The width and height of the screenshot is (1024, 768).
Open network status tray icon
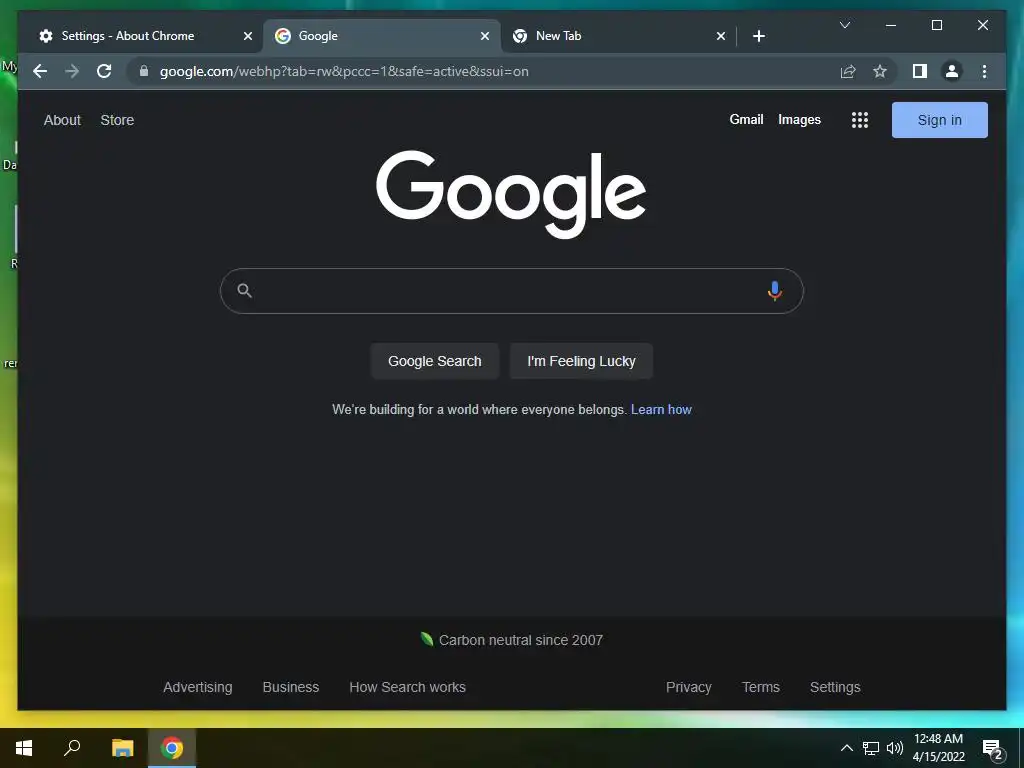[871, 748]
